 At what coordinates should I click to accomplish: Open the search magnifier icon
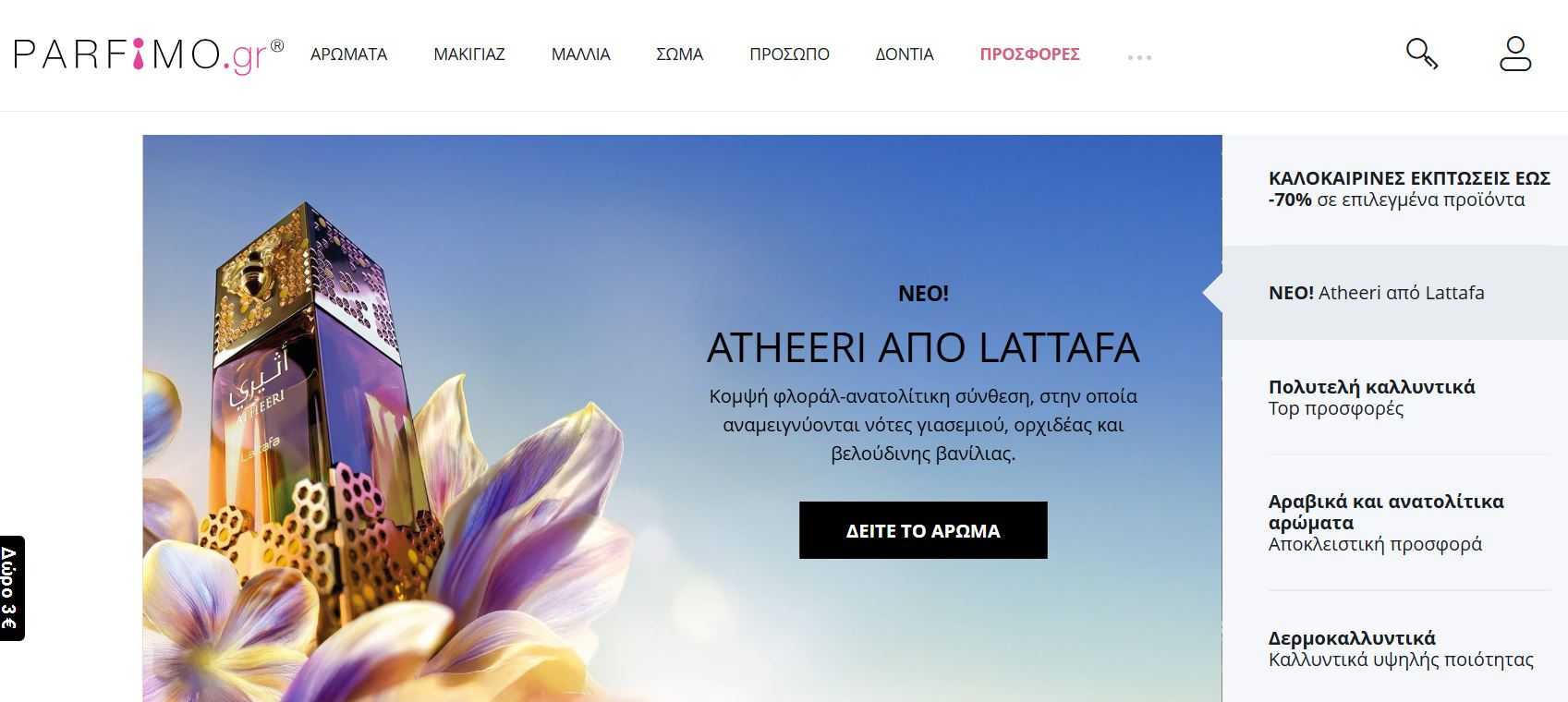pyautogui.click(x=1421, y=54)
